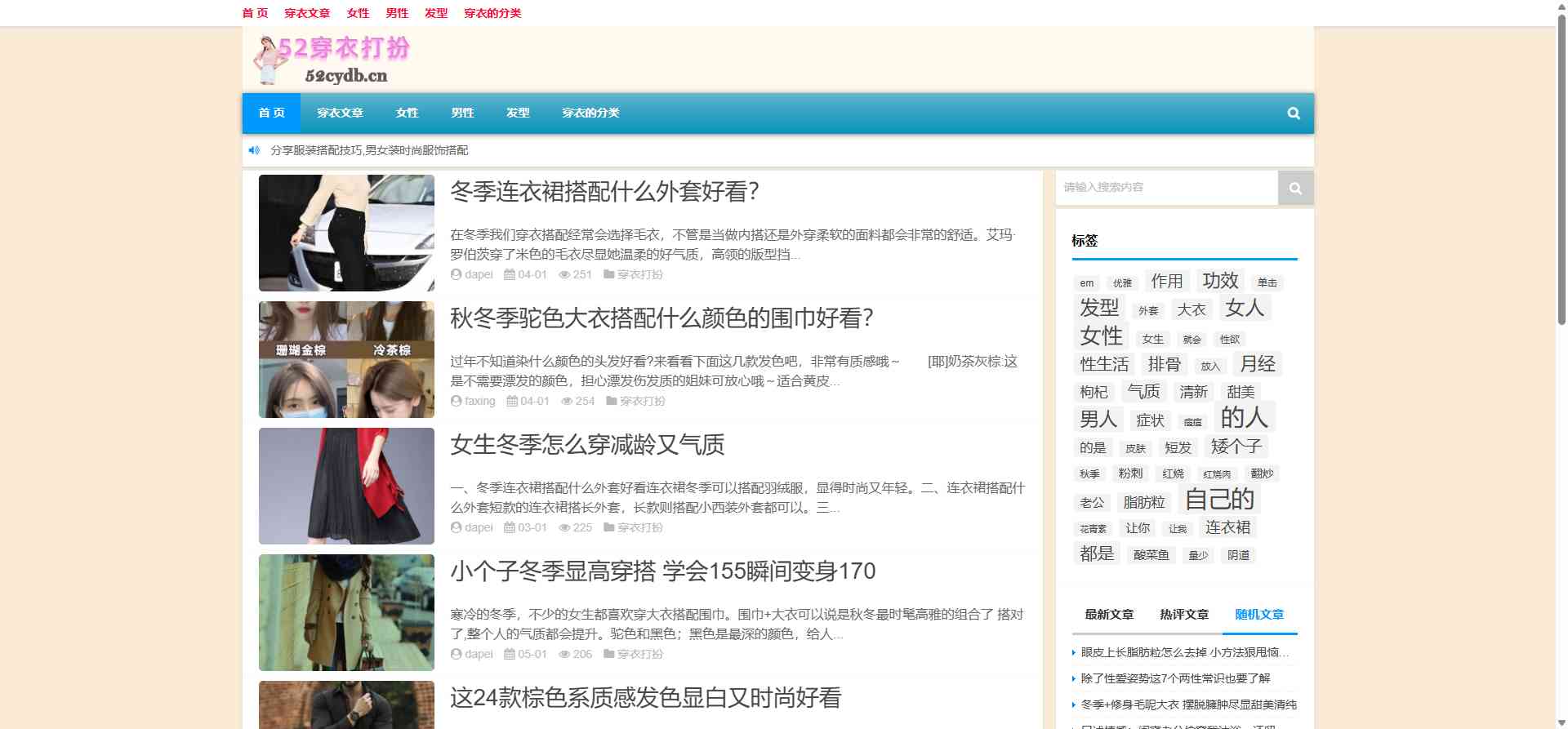This screenshot has height=729, width=1568.
Task: Open article 冬季连衣裙搭配什么外套好看?
Action: coord(604,192)
